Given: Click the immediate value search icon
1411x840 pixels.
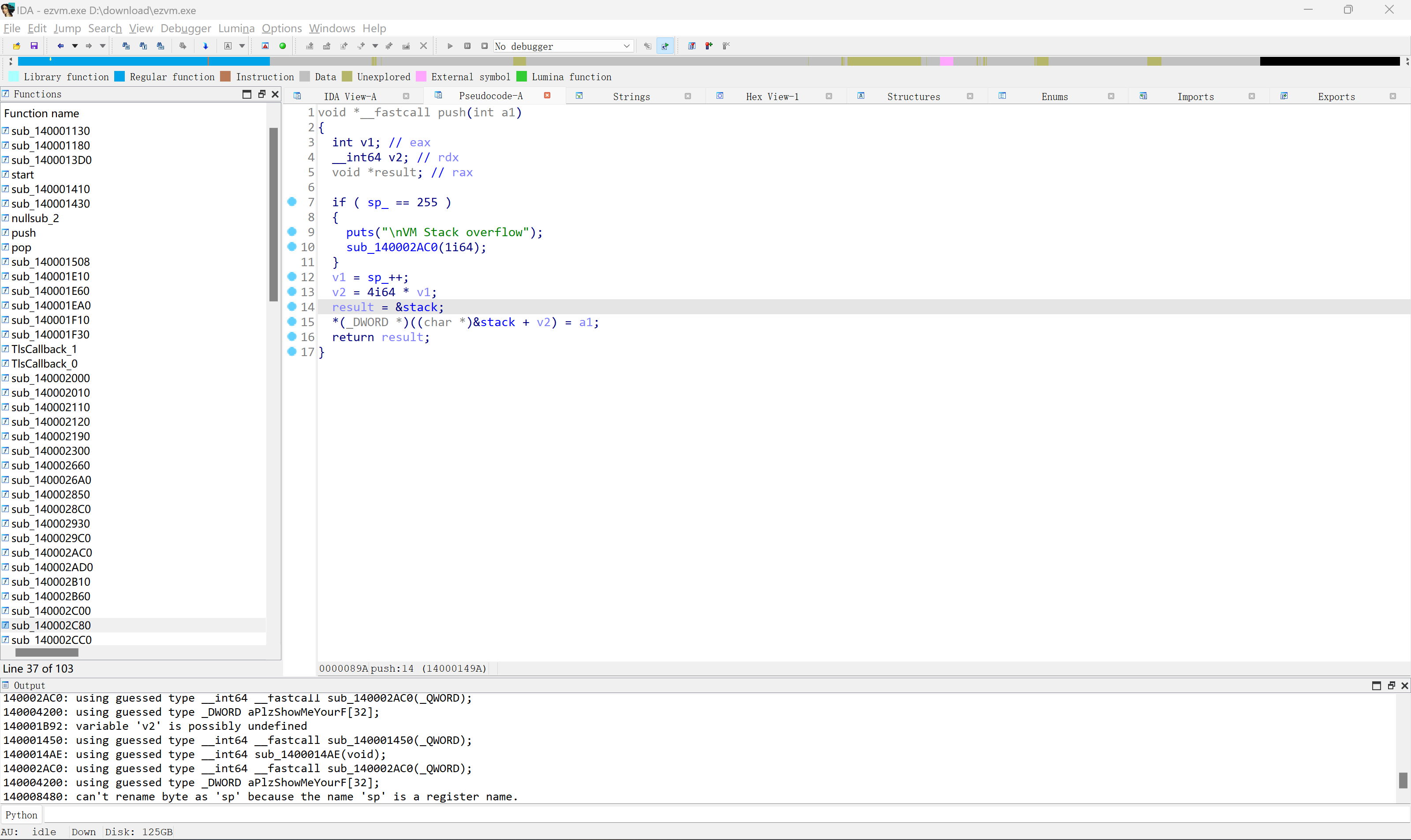Looking at the screenshot, I should coord(143,46).
